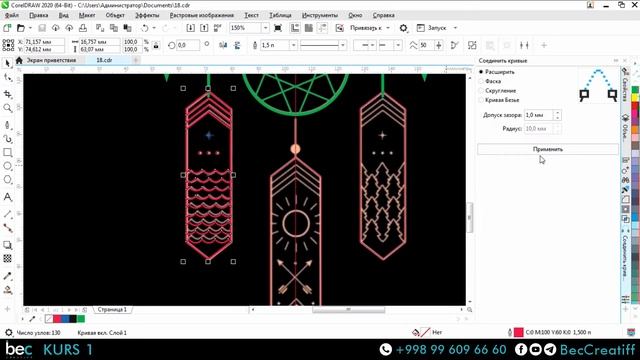Screen dimensions: 640x360
Task: Select the Eyedropper tool in toolbox
Action: coord(7,276)
